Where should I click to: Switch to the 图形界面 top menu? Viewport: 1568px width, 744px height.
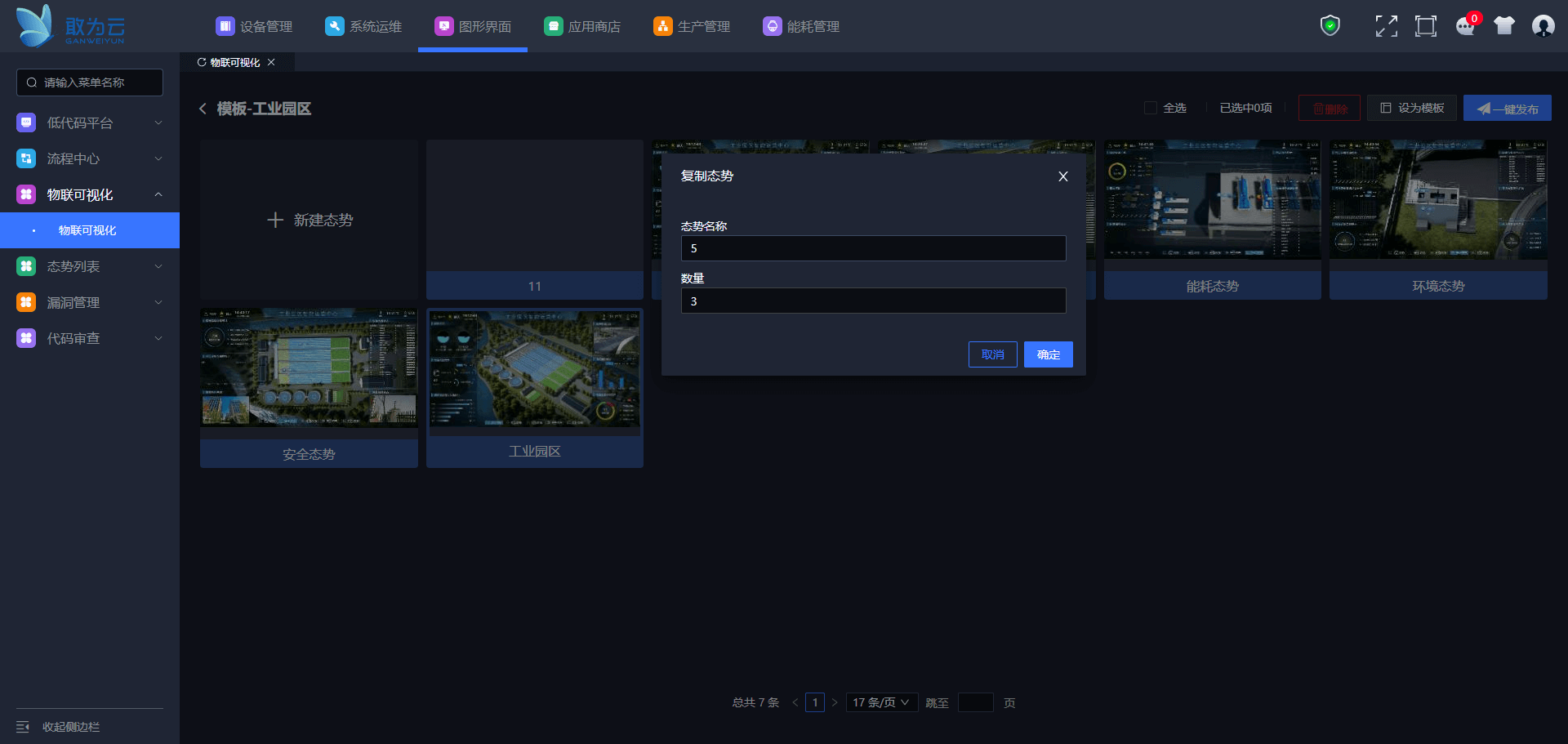click(473, 26)
